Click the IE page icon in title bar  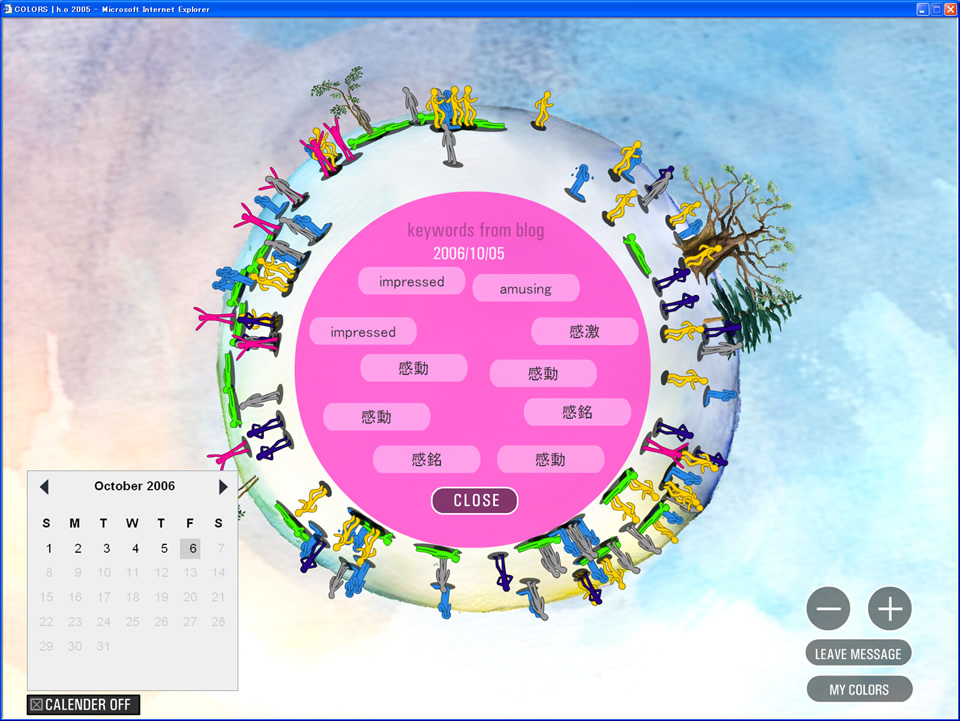7,9
